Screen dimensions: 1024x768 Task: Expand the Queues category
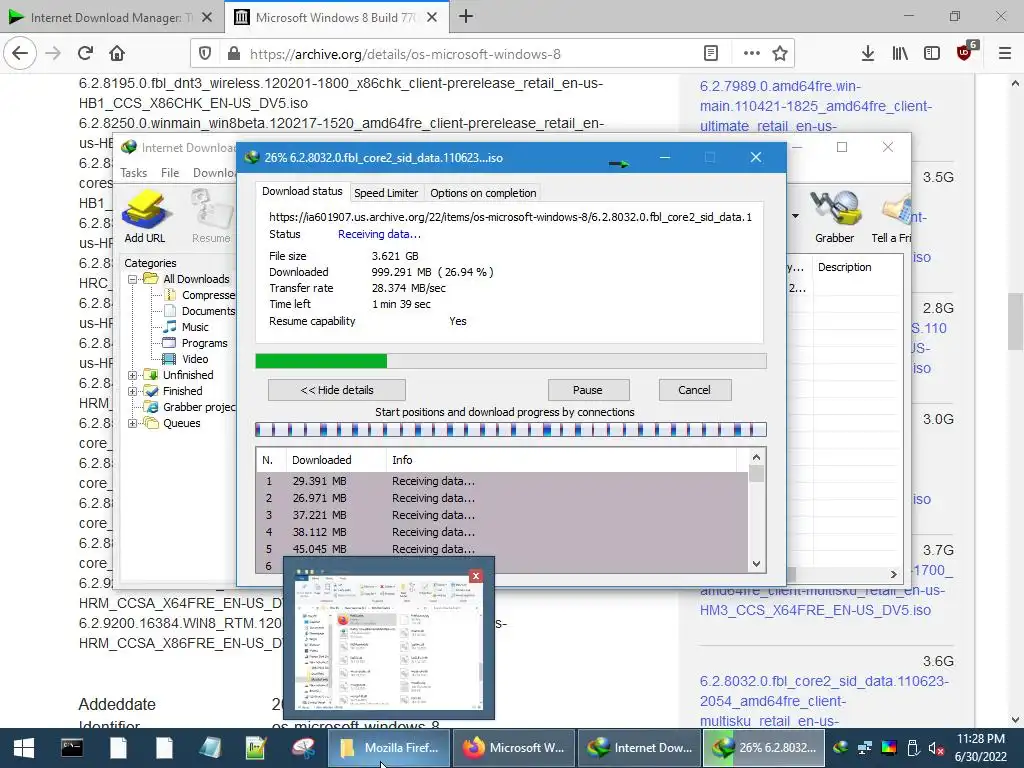tap(133, 423)
